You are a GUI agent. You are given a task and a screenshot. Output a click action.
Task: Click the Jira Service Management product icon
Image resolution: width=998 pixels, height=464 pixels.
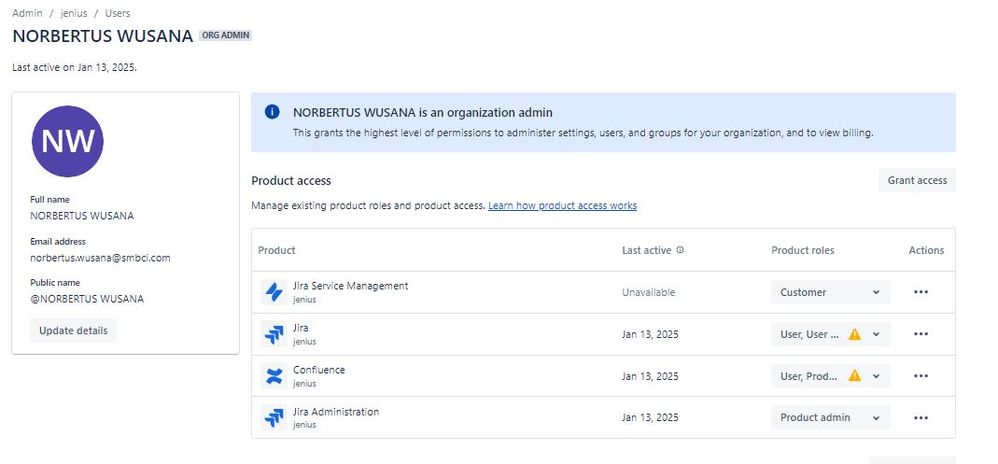coord(274,292)
